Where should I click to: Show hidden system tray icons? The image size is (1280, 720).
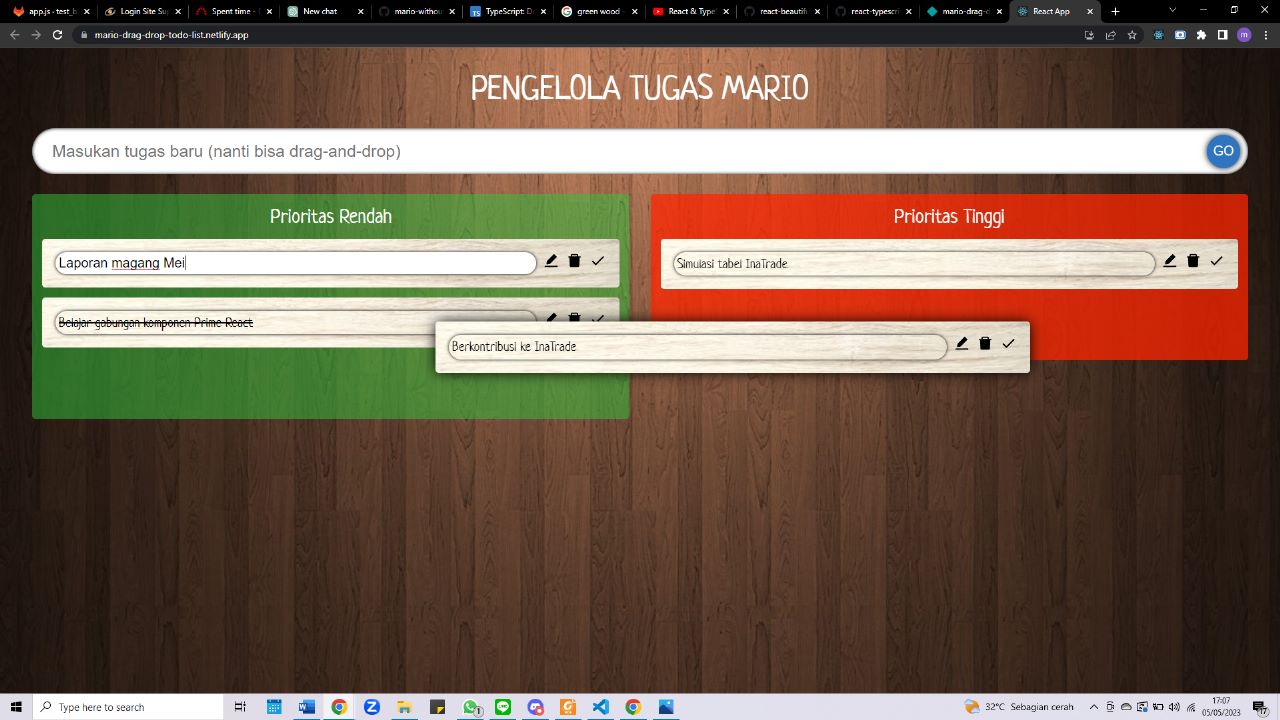click(x=1093, y=707)
